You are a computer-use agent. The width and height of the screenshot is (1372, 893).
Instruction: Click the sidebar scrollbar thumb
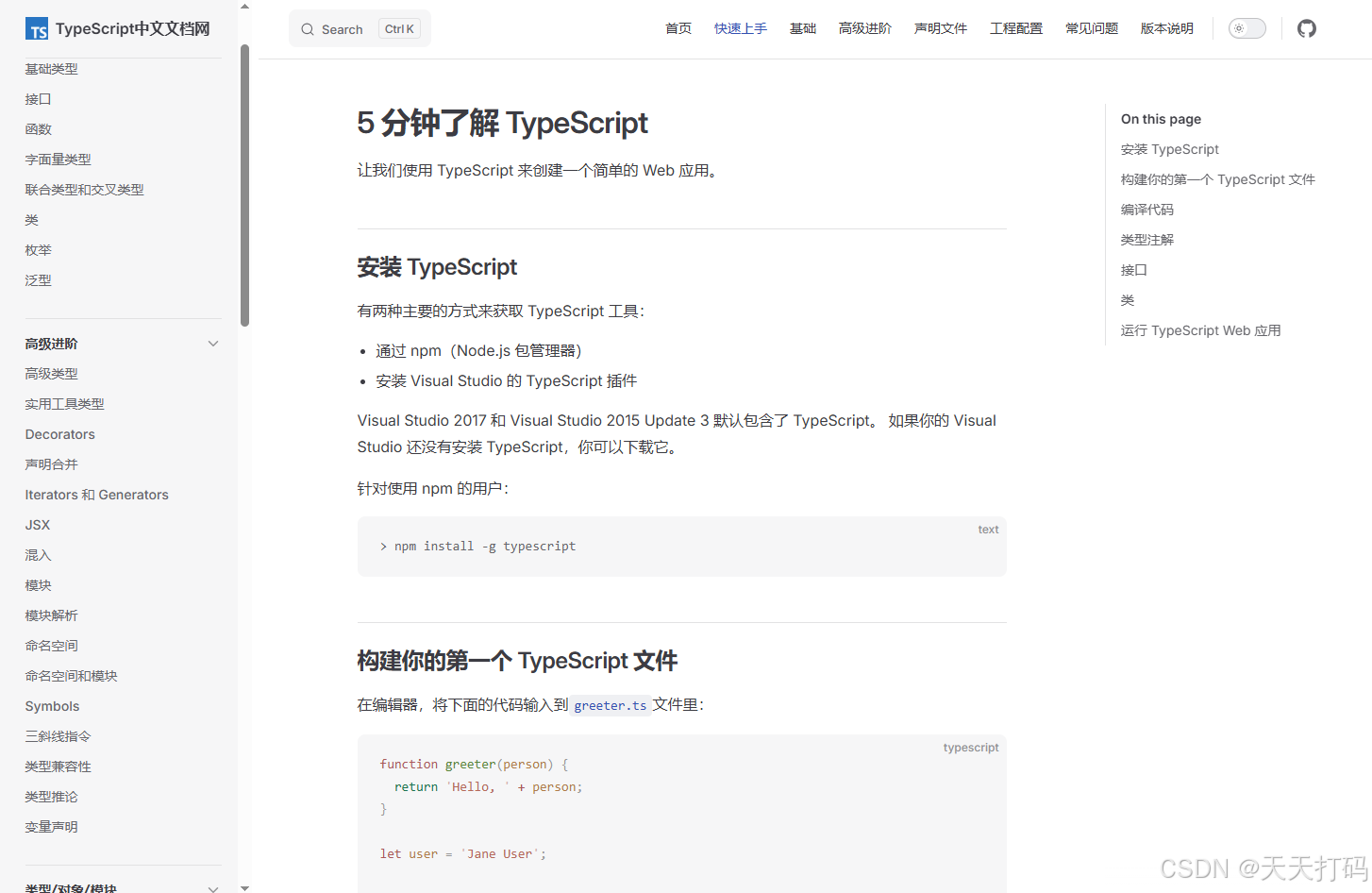[x=245, y=185]
